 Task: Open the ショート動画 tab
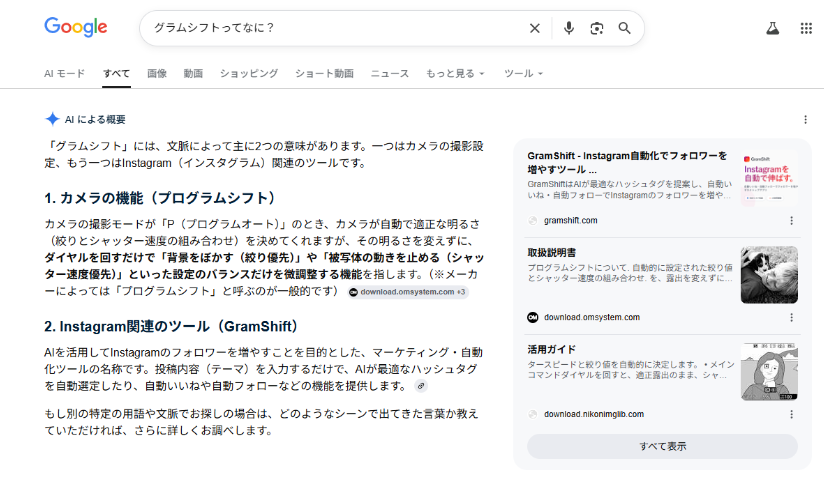[x=324, y=74]
